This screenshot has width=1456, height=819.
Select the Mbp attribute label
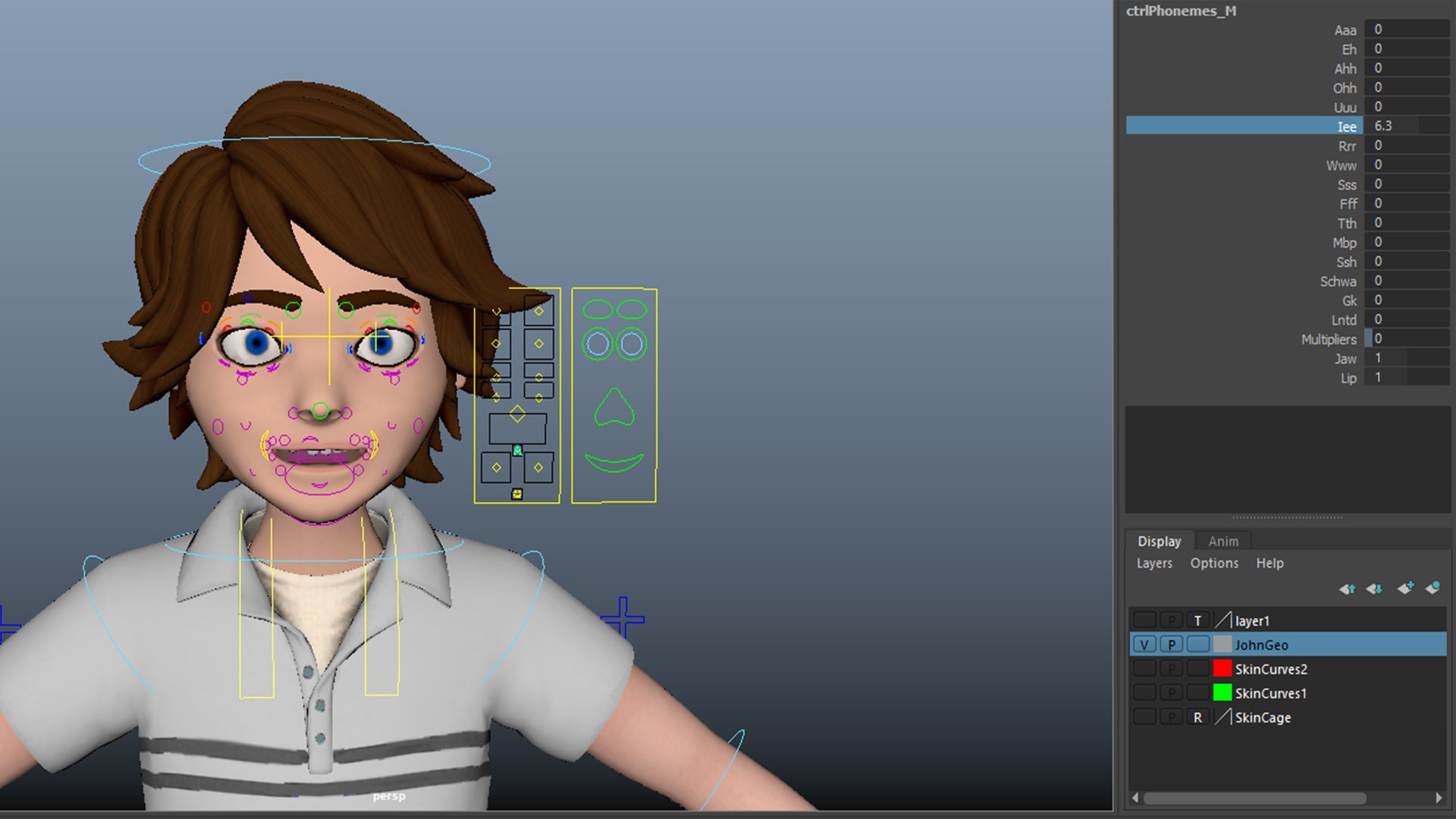pyautogui.click(x=1345, y=243)
